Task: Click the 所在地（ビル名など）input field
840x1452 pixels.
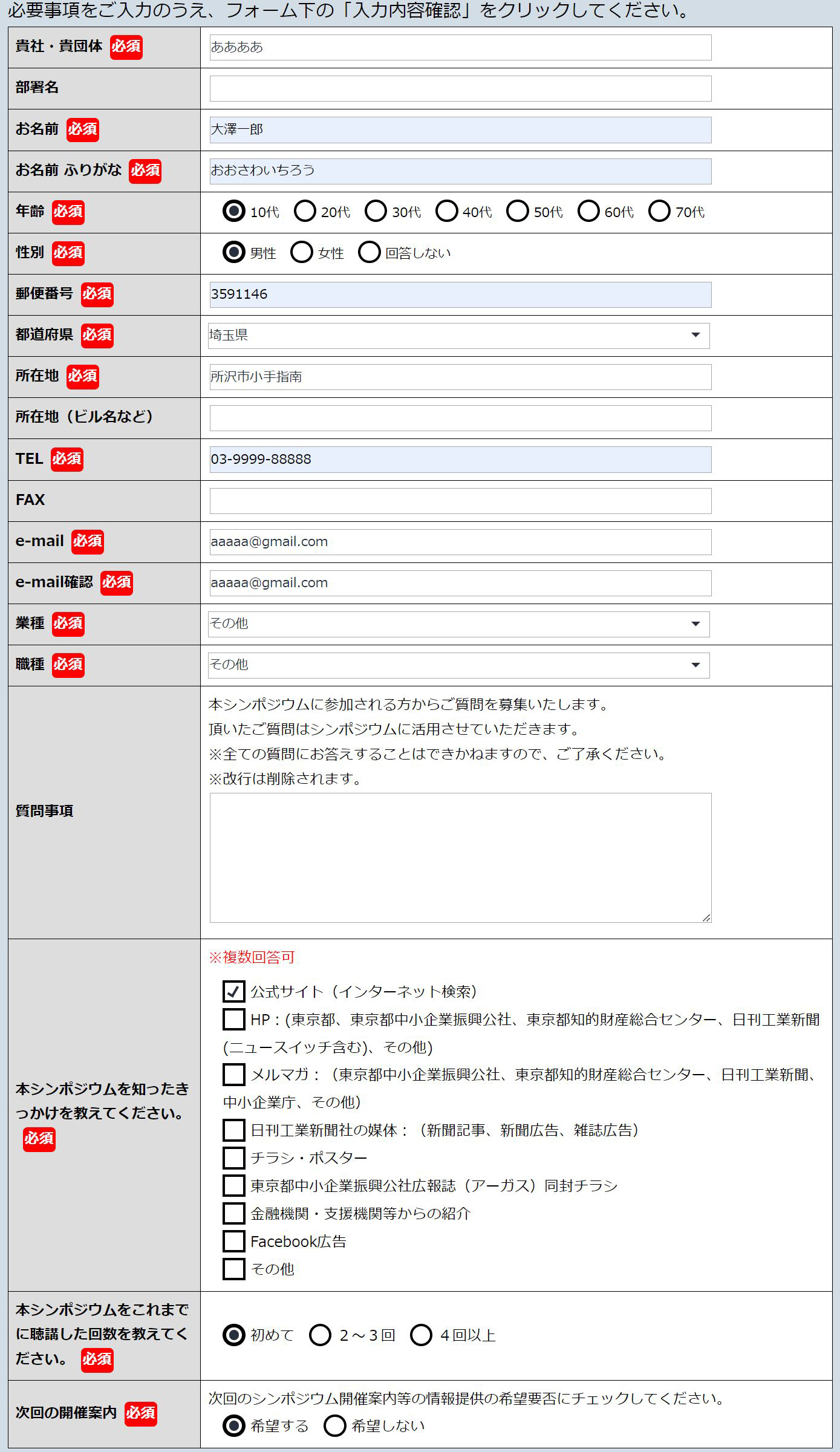Action: coord(460,418)
